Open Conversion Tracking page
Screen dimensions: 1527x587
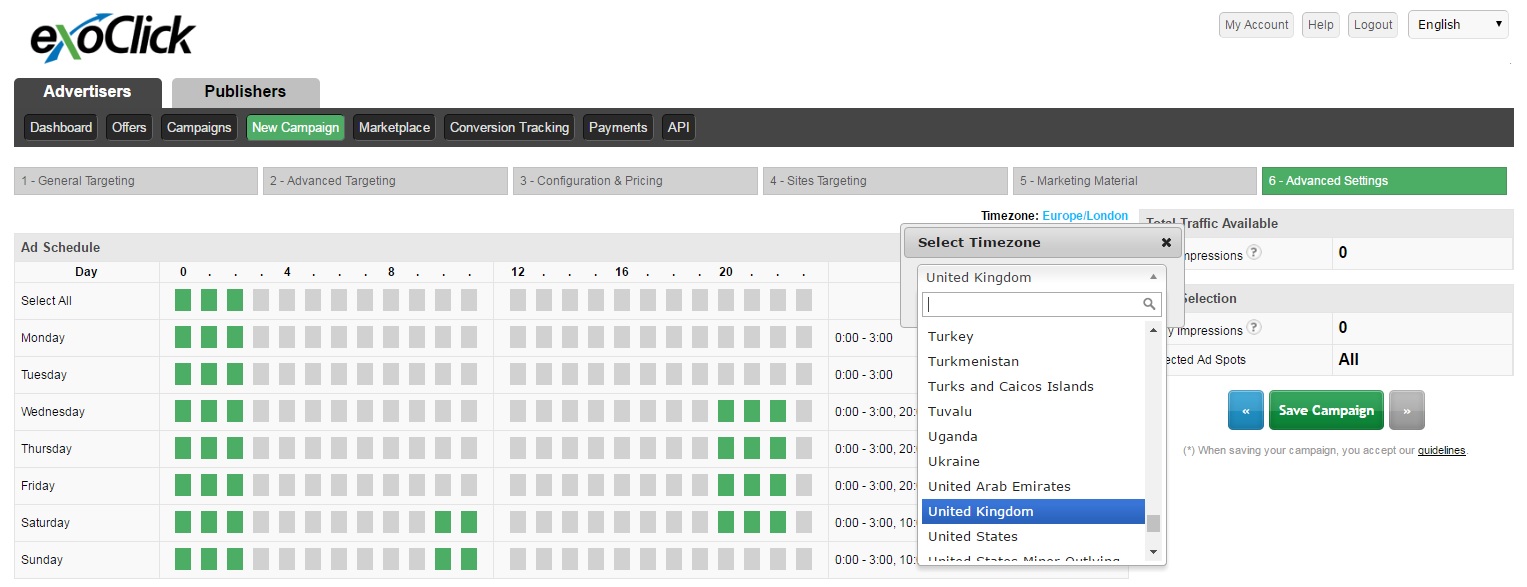pos(509,127)
